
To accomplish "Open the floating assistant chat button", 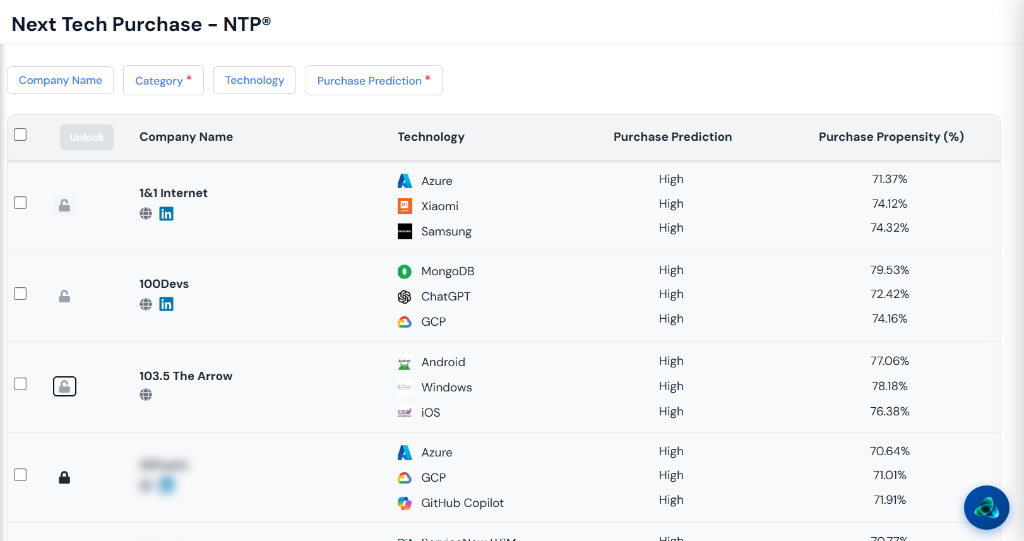I will (987, 508).
